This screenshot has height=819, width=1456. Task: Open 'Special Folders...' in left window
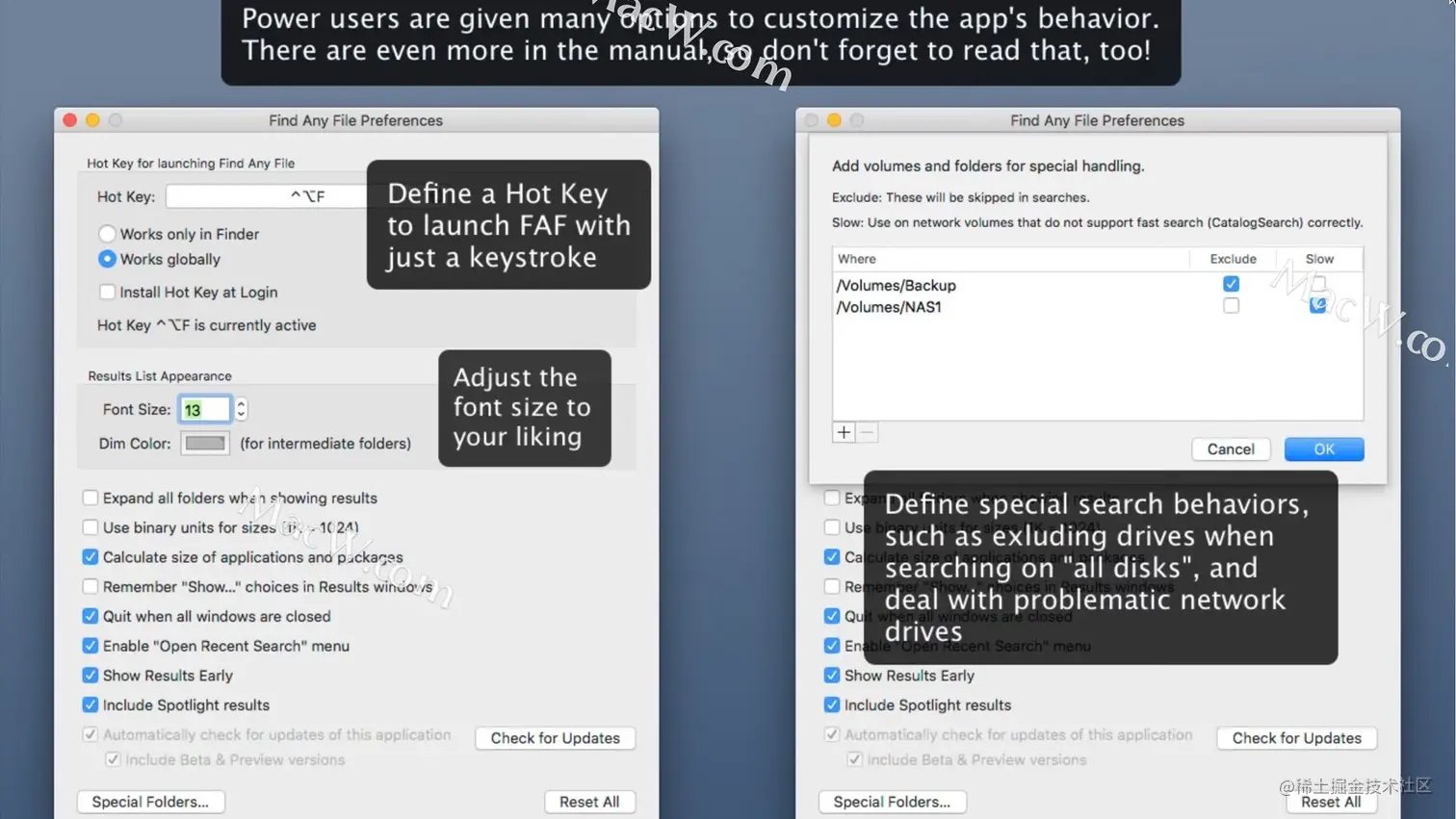pos(150,802)
